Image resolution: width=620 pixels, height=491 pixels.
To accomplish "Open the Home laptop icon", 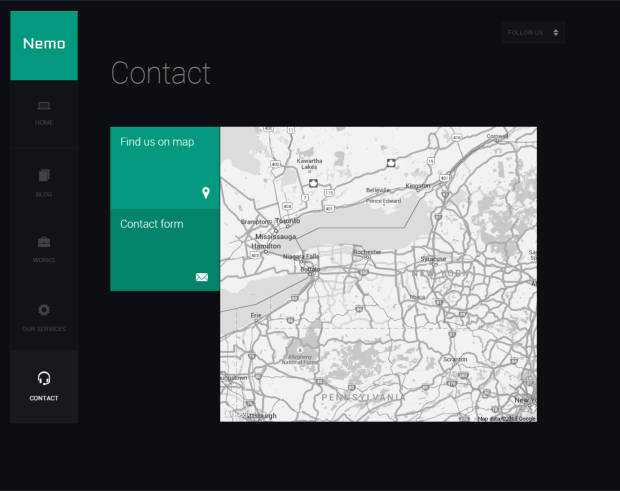I will point(44,106).
